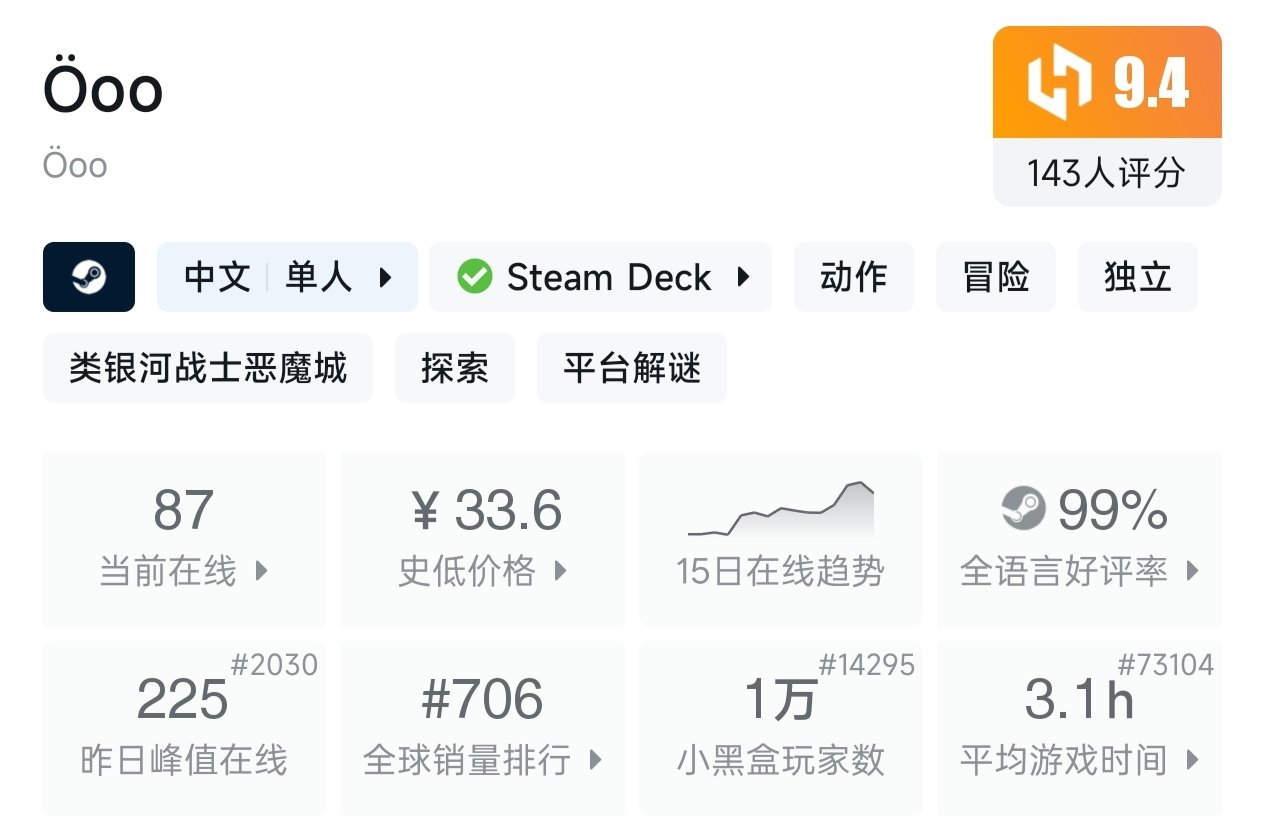Open the 全语言好评率 details arrow
Screen dimensions: 1264x838
click(x=1192, y=571)
